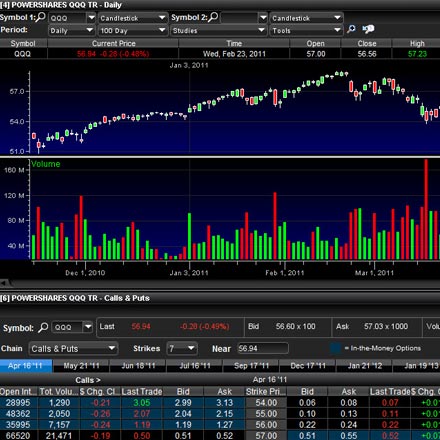Click call ask cell 3.13
This screenshot has width=440, height=440.
[224, 403]
